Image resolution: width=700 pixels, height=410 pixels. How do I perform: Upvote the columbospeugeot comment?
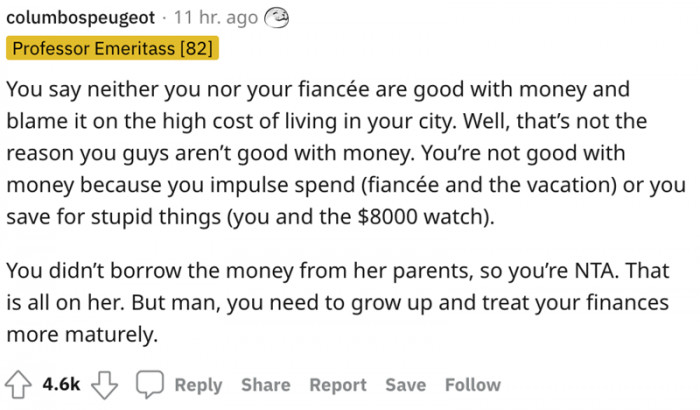click(19, 385)
